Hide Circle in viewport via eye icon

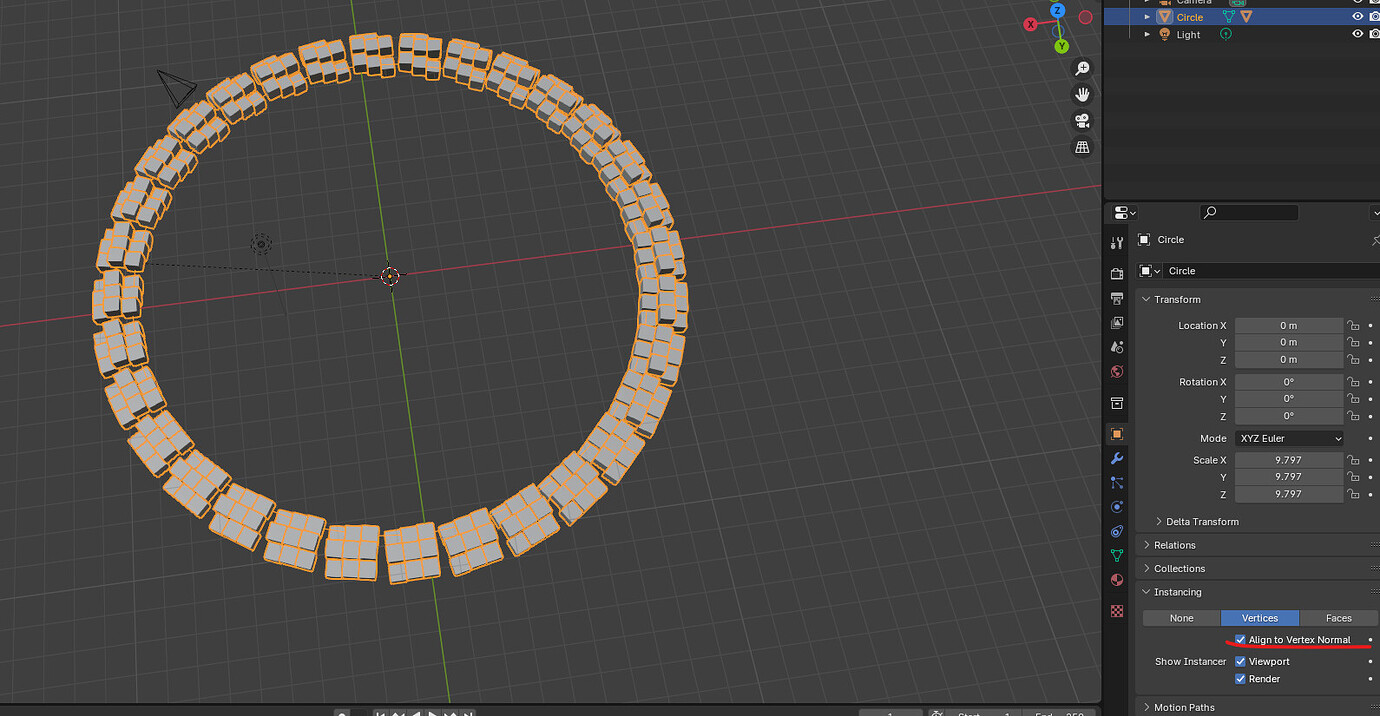click(x=1357, y=17)
